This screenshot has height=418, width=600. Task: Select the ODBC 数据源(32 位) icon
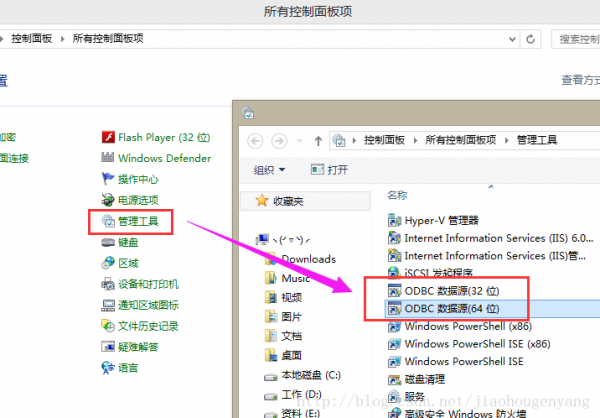click(x=395, y=291)
